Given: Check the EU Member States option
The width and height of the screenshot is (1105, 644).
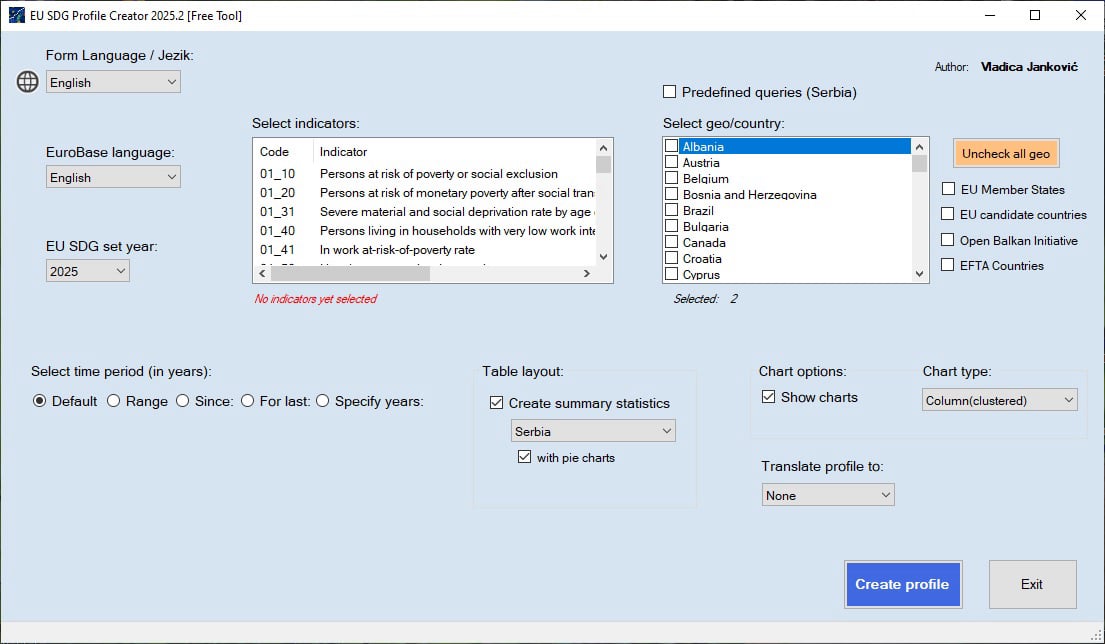Looking at the screenshot, I should (947, 189).
